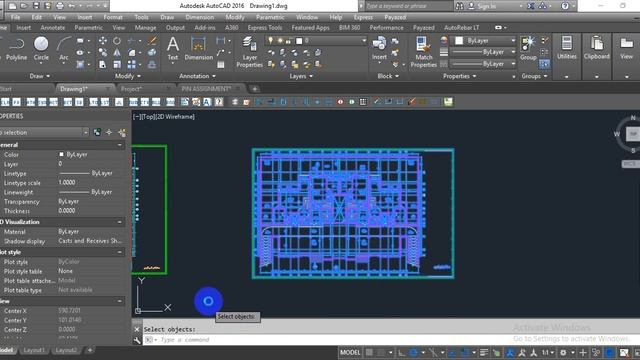
Task: Switch to the Layout1 tab
Action: [34, 350]
